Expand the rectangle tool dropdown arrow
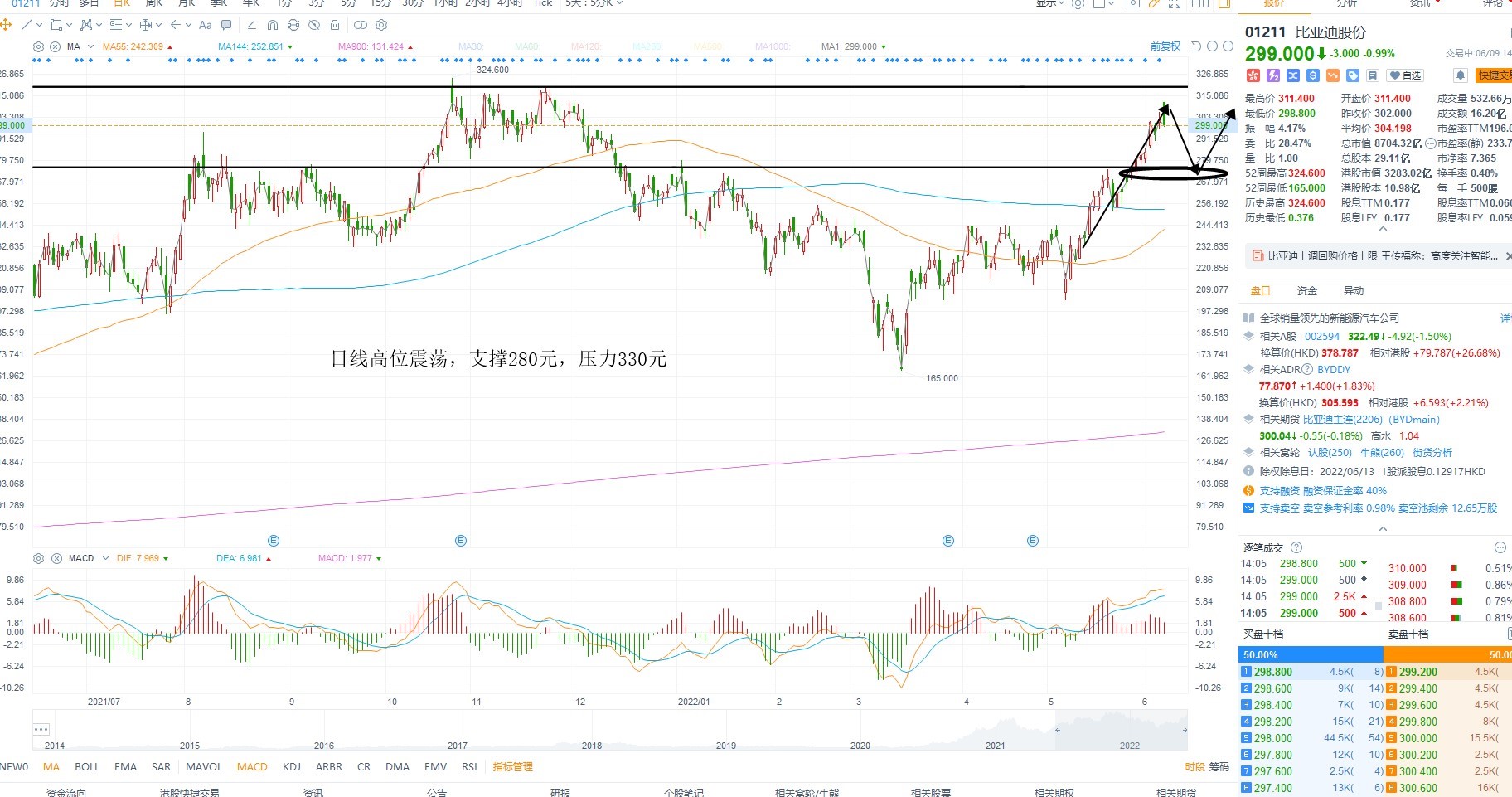The height and width of the screenshot is (797, 1512). click(69, 25)
